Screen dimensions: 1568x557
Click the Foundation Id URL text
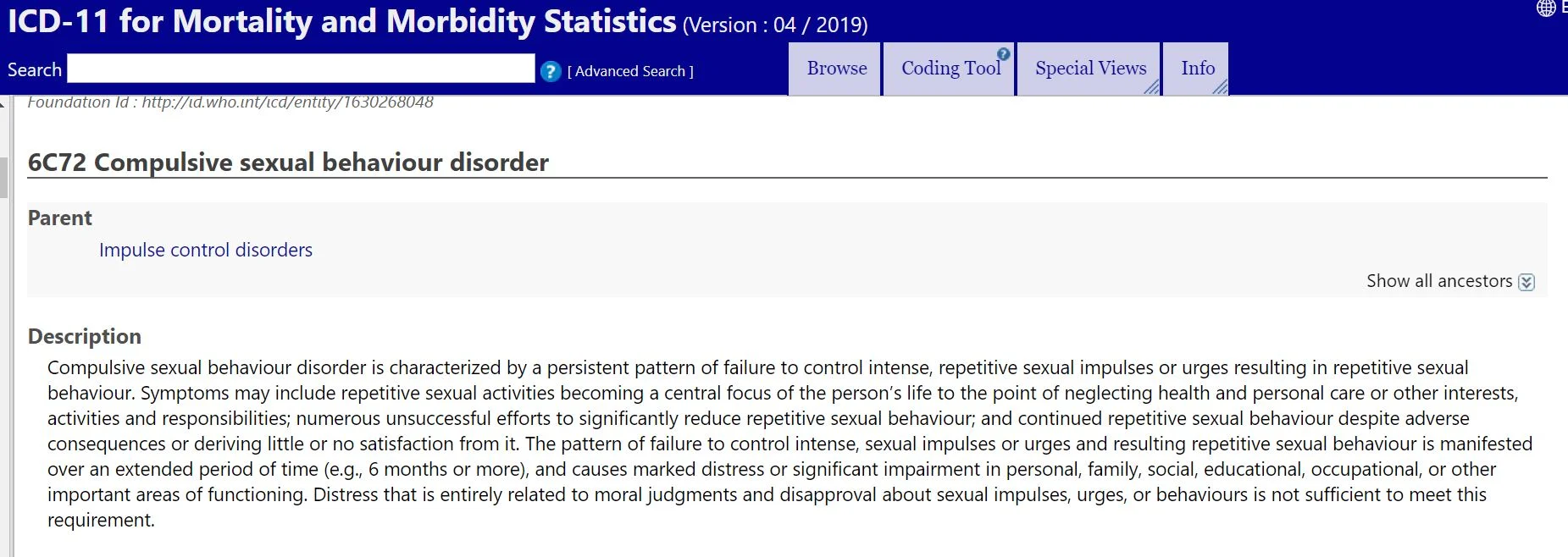pos(287,102)
